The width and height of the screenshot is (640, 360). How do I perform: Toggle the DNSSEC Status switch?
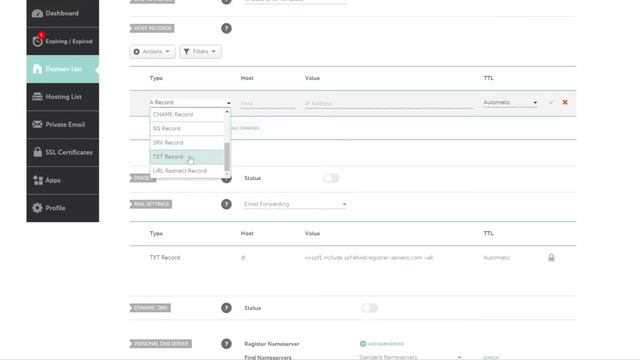(x=331, y=178)
